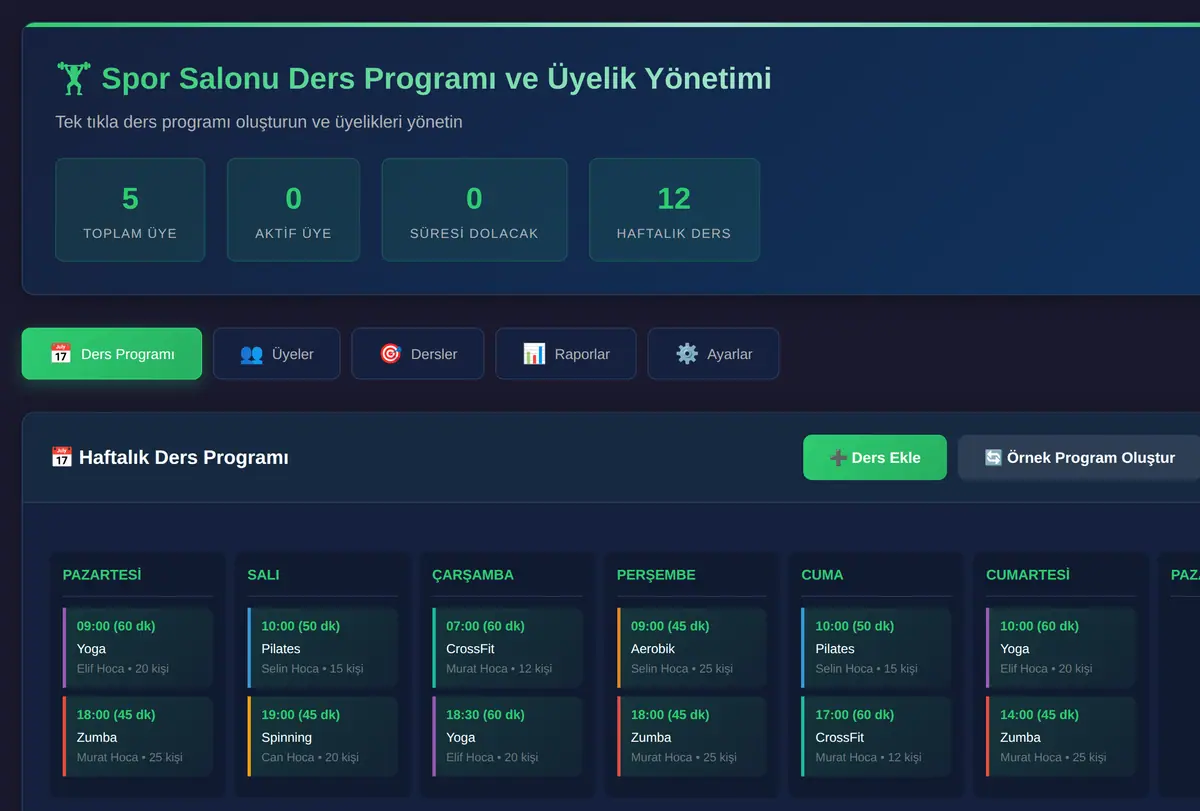Open Çarşamba 07:00 CrossFit class card
Screen dimensions: 1200x811
click(x=508, y=647)
